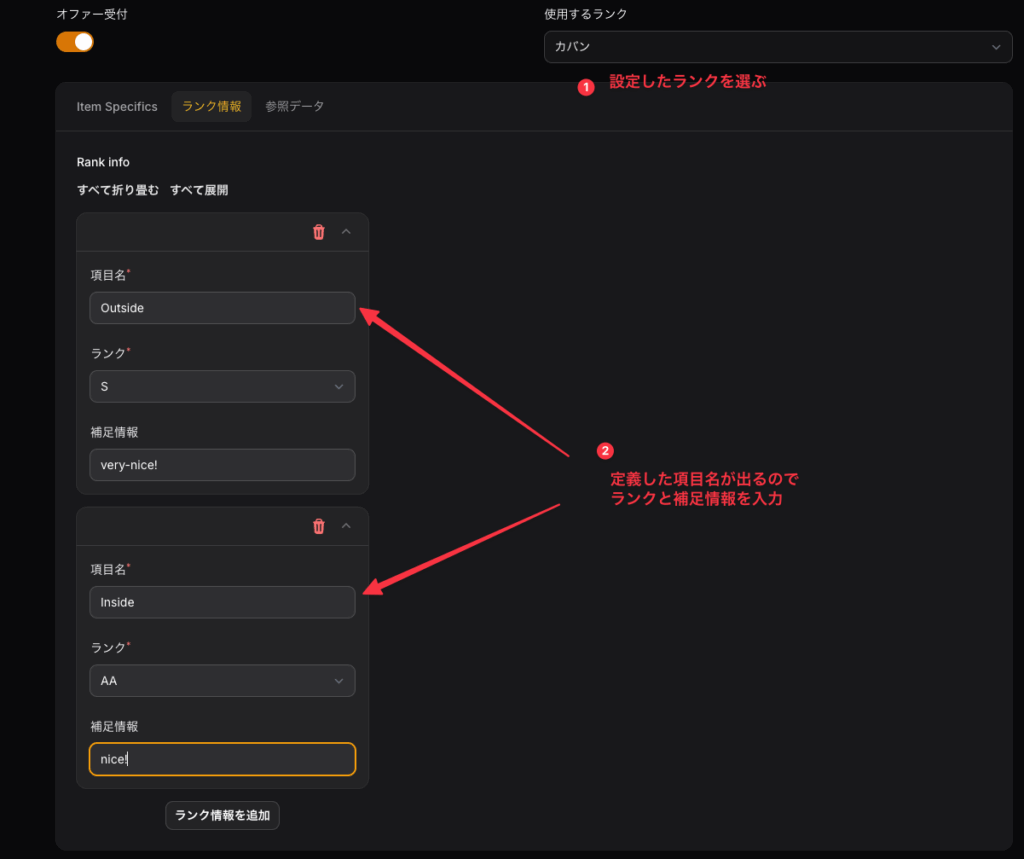Click すべて折り畳む to collapse all
Viewport: 1024px width, 859px height.
coord(118,190)
